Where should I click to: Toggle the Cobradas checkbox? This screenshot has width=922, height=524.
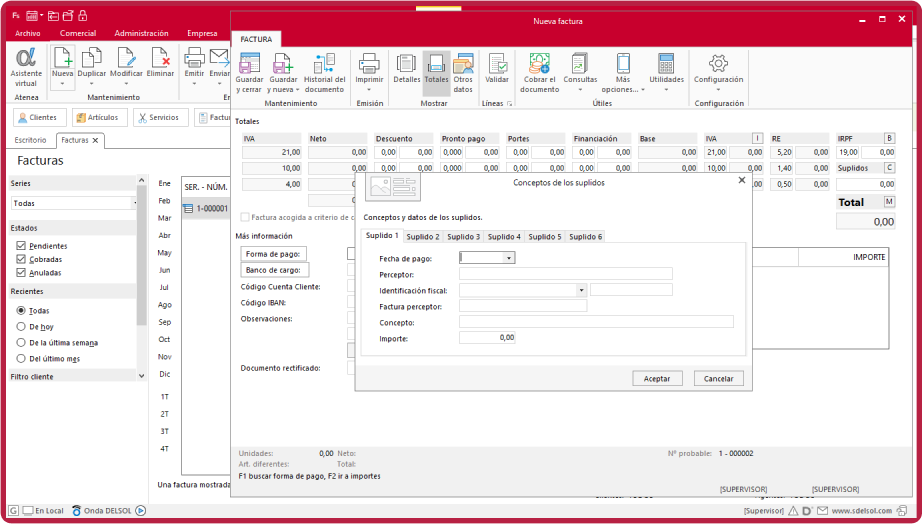[x=21, y=259]
